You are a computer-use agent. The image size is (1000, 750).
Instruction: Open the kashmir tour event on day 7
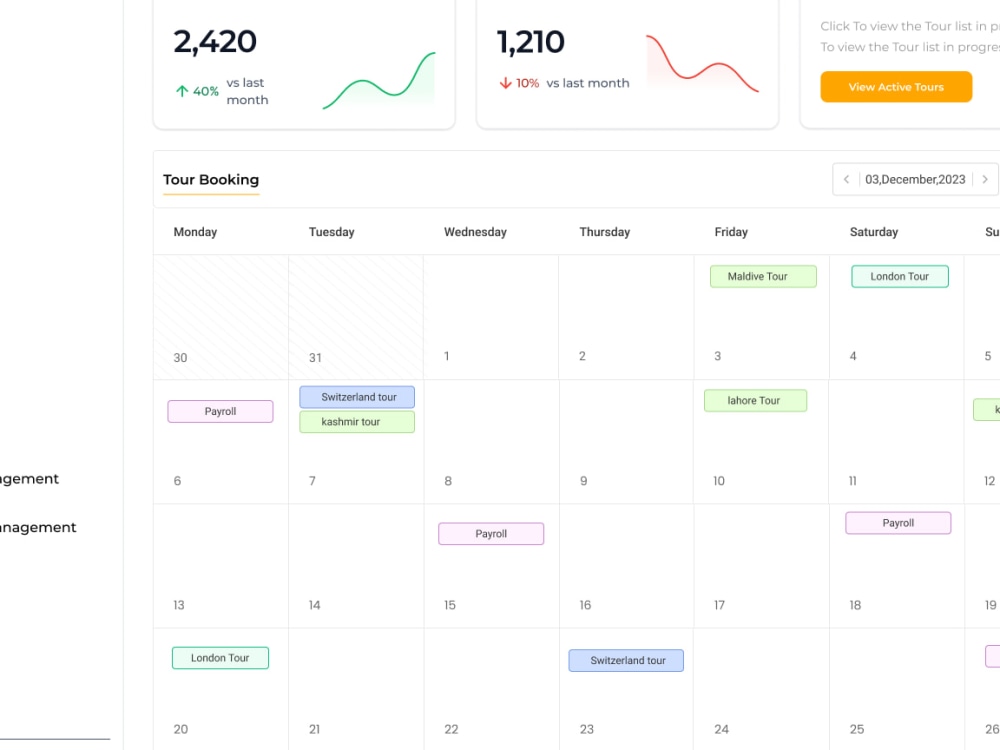(x=357, y=422)
